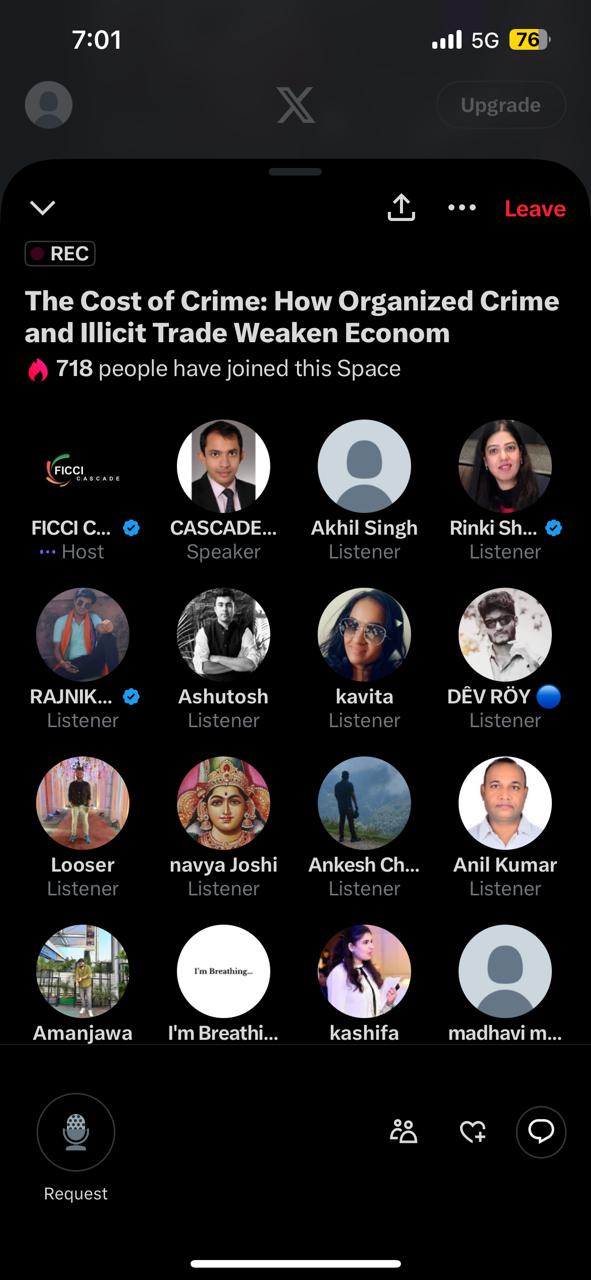Open the guests people list icon
This screenshot has width=591, height=1280.
click(x=404, y=1132)
